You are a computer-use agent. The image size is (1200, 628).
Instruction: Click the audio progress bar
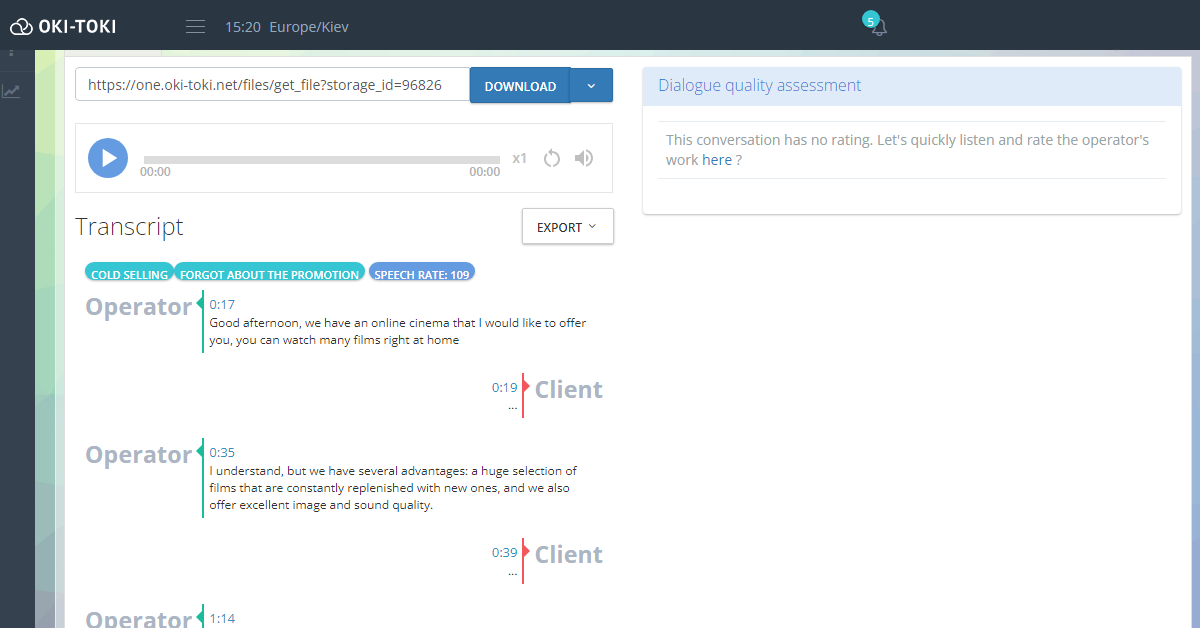[321, 160]
